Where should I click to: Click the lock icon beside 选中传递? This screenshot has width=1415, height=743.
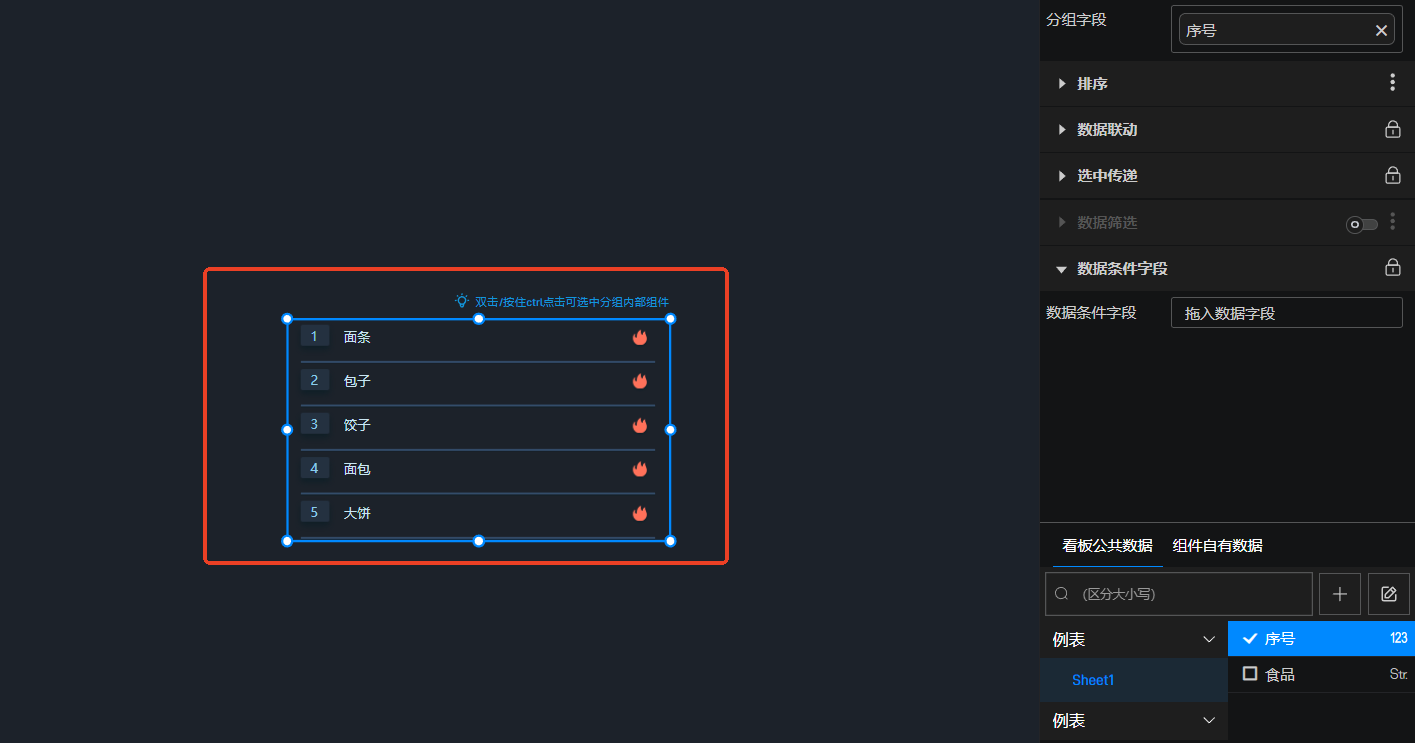(1392, 175)
